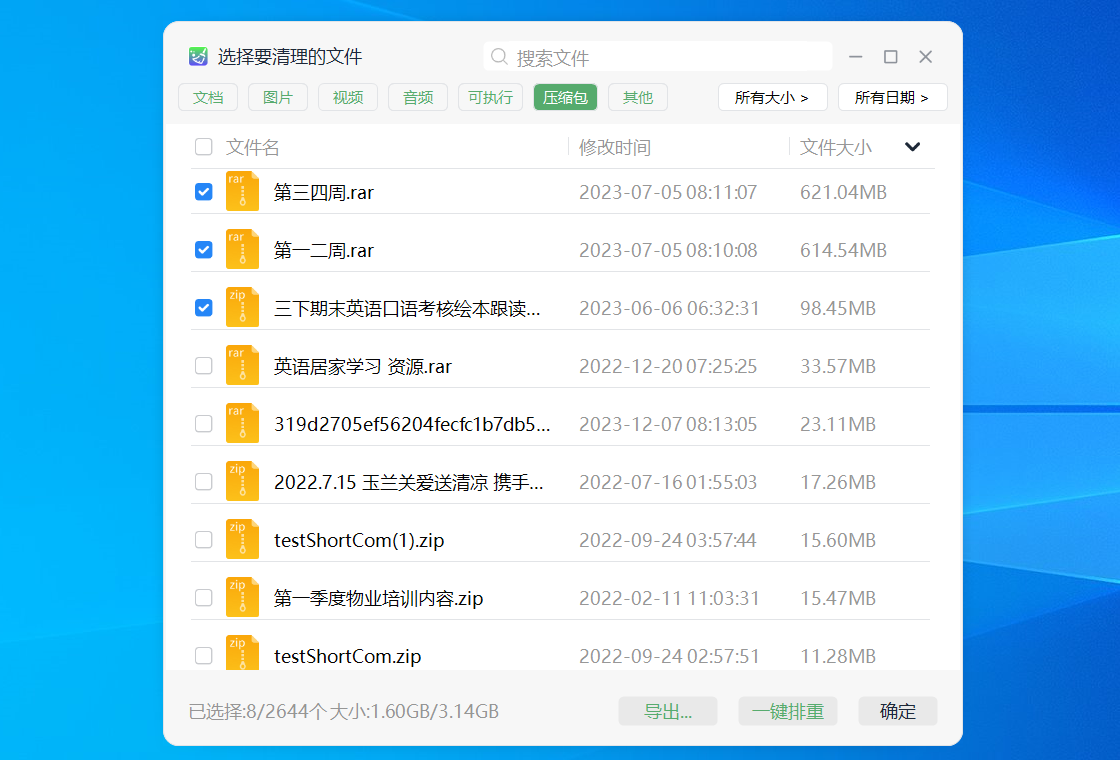Click zip icon of 第一季度物业培训内容.zip
Image resolution: width=1120 pixels, height=760 pixels.
click(x=242, y=598)
